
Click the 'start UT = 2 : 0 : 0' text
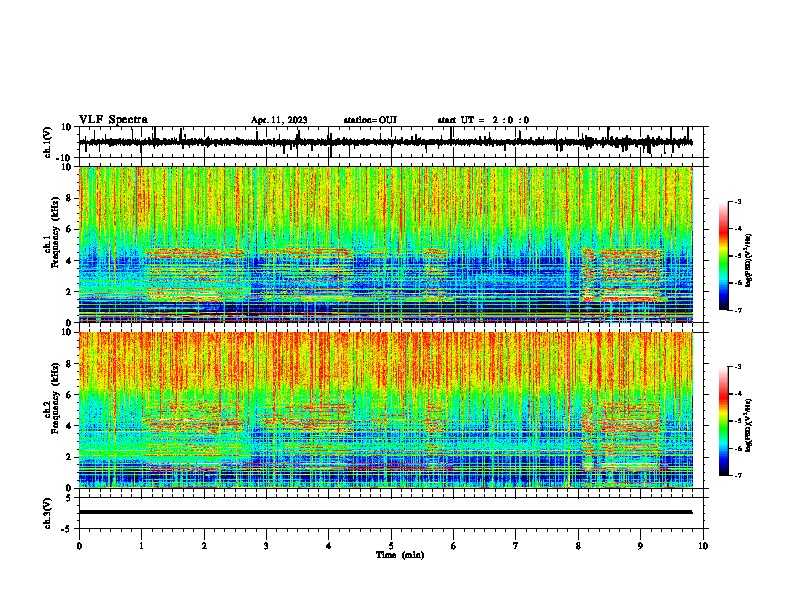483,120
